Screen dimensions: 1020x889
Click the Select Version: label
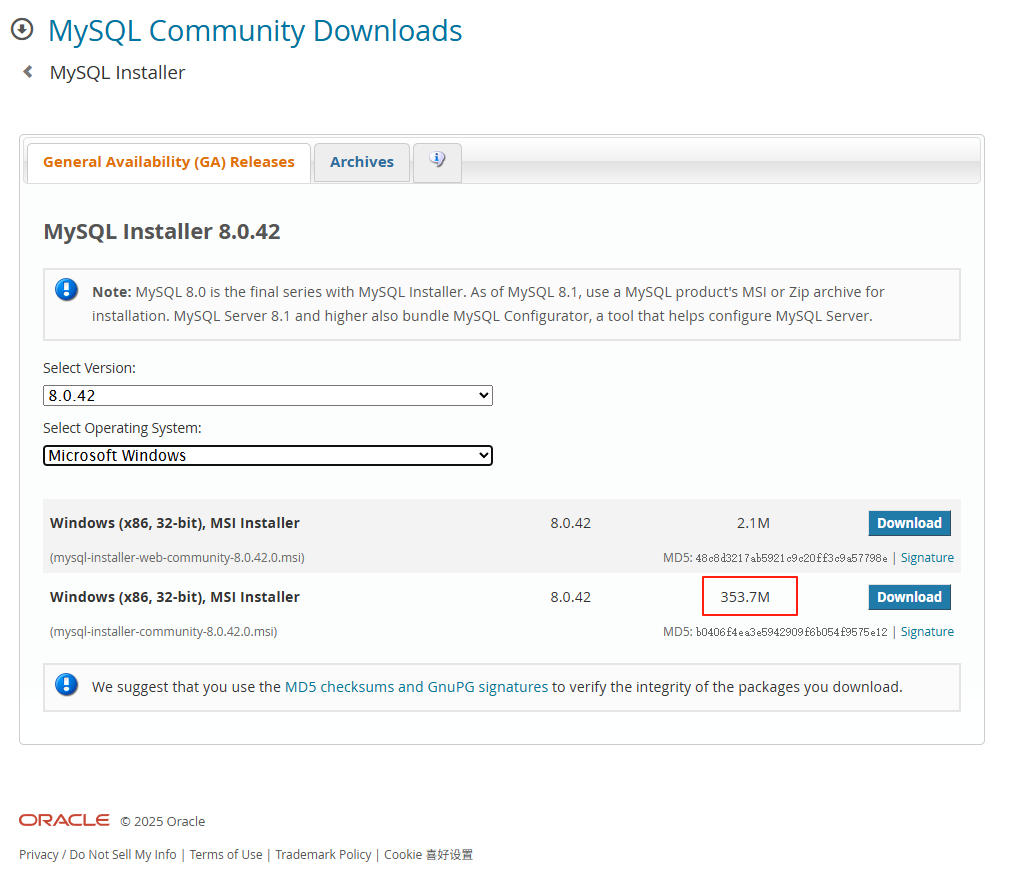click(89, 368)
